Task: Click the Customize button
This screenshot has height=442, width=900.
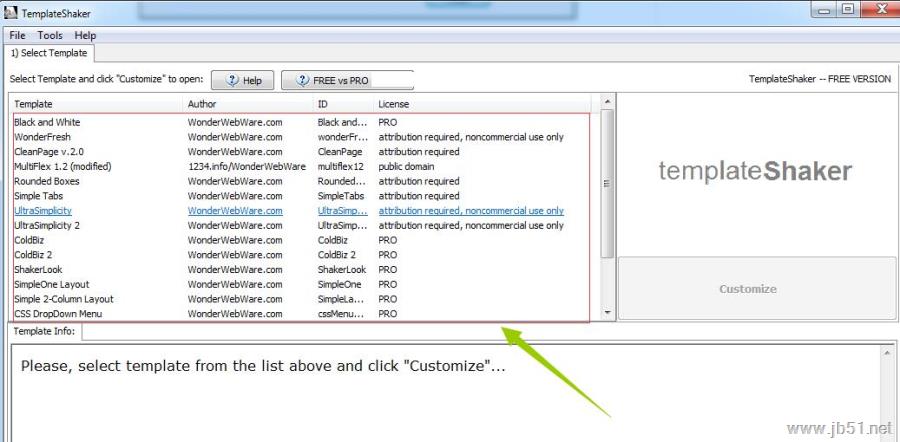Action: coord(757,288)
